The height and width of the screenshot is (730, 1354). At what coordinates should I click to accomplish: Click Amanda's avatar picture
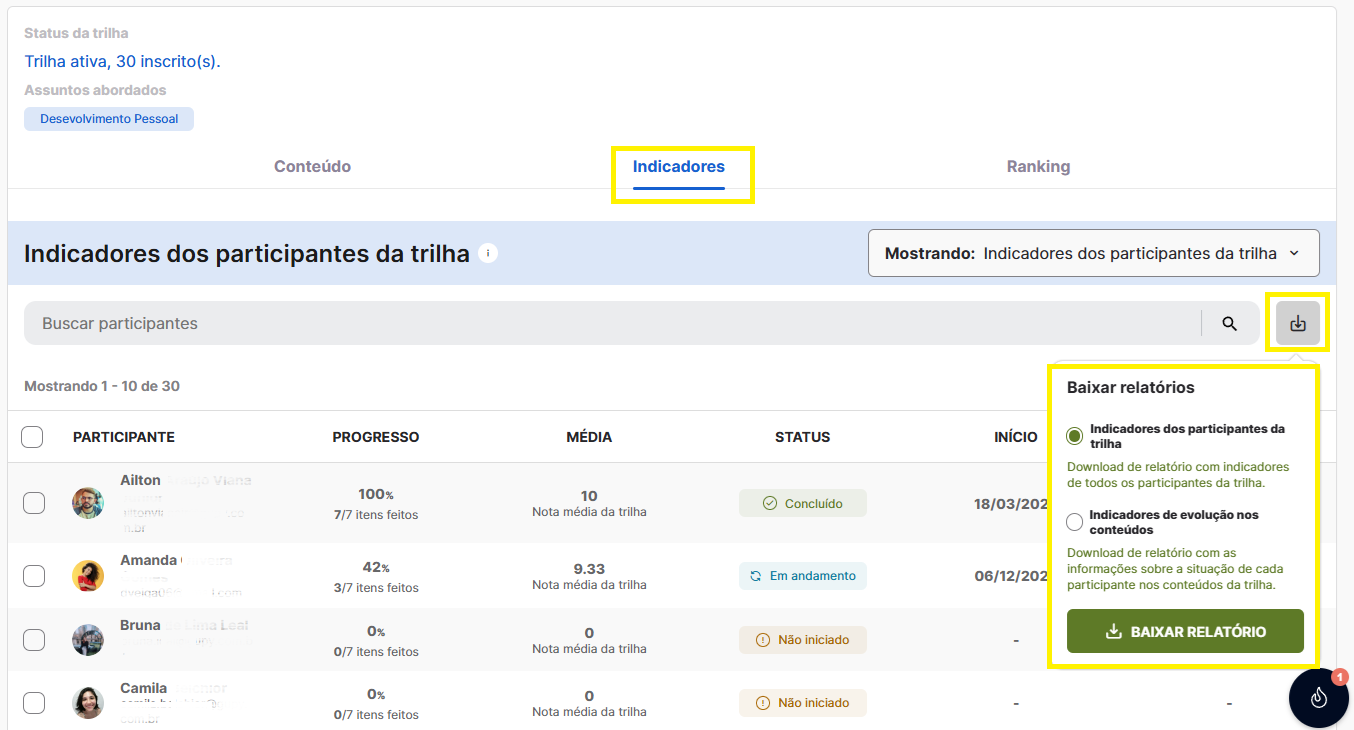click(88, 576)
